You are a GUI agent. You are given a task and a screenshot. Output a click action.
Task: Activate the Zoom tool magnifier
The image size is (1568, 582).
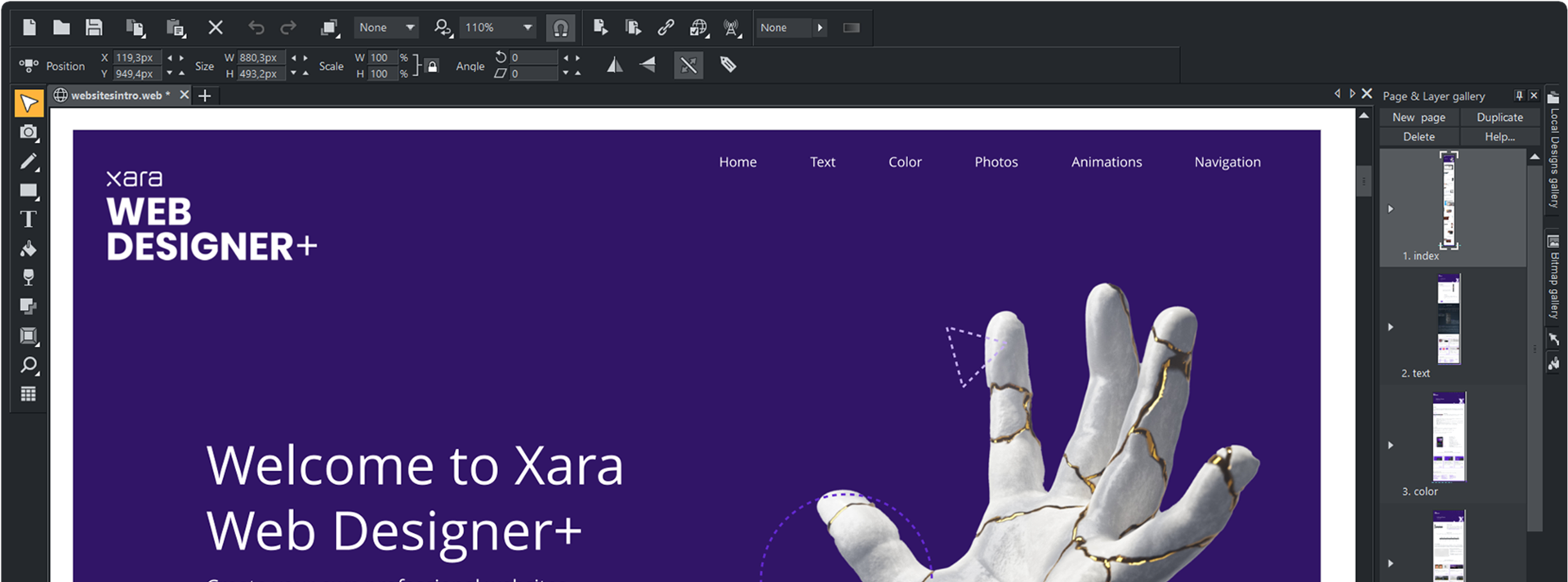[x=29, y=365]
